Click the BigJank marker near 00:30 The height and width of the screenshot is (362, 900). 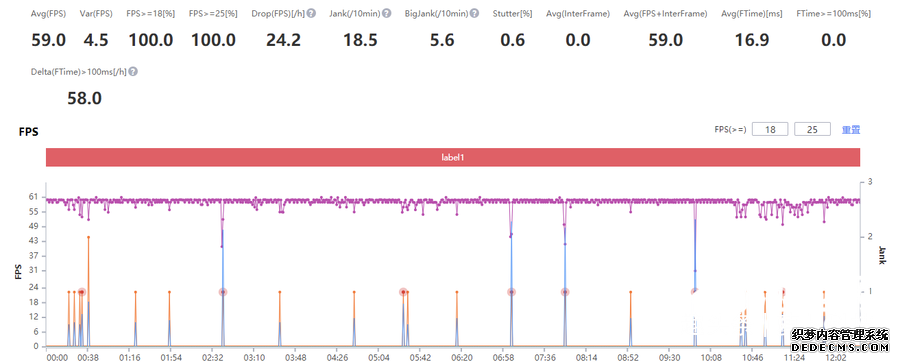pos(82,292)
